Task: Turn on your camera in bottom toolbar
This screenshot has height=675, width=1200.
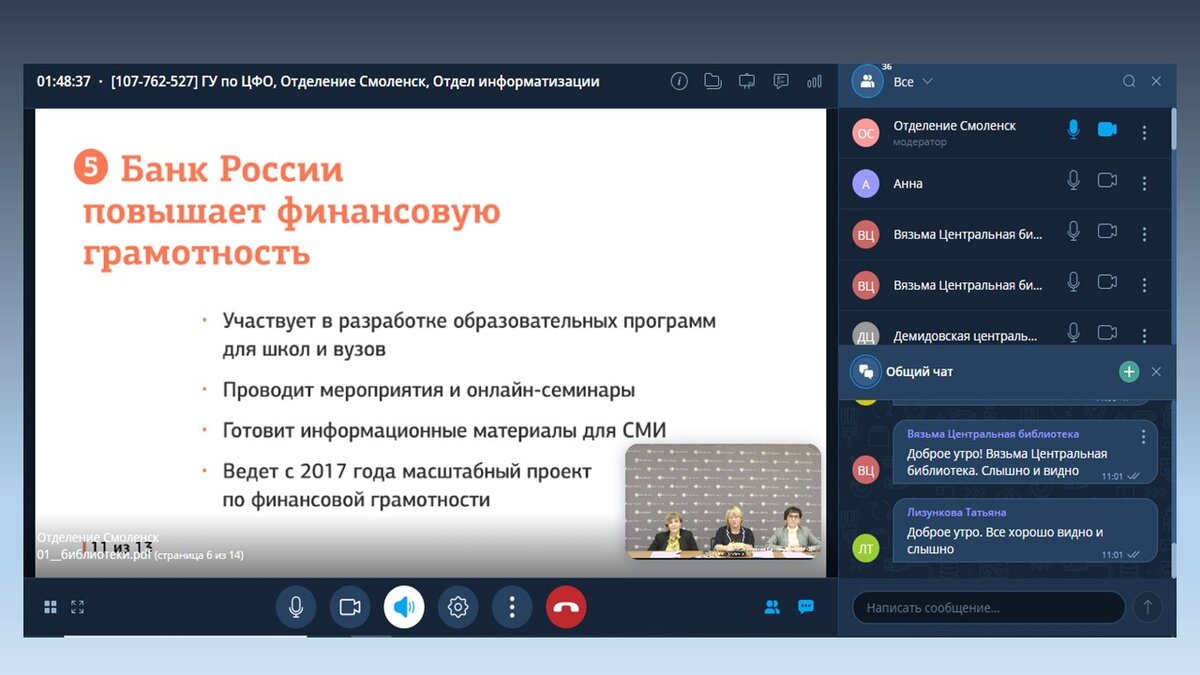Action: coord(350,607)
